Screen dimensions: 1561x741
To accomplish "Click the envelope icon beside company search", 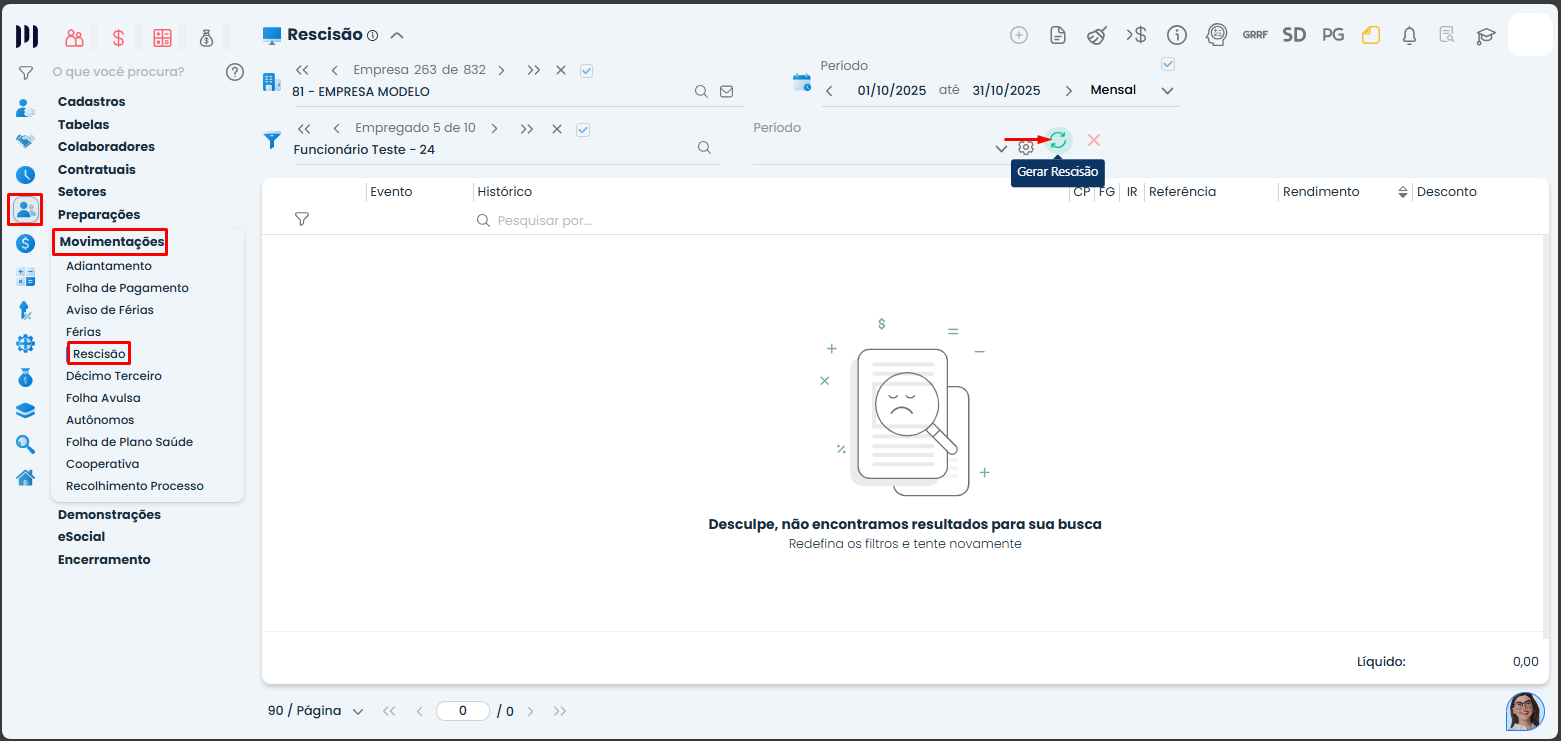I will click(727, 91).
